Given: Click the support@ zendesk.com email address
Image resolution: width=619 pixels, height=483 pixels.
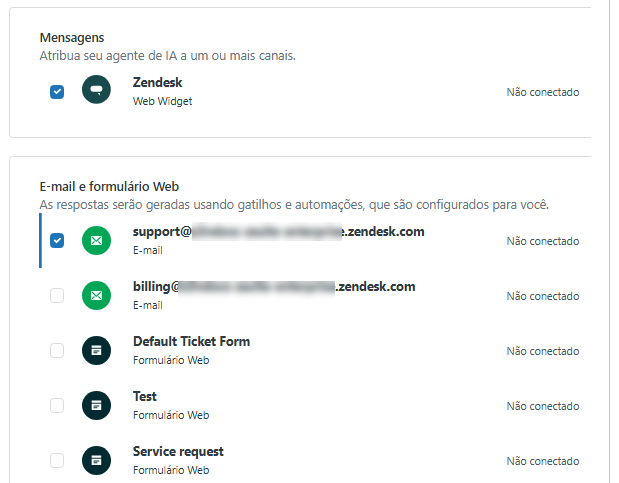Looking at the screenshot, I should 278,232.
